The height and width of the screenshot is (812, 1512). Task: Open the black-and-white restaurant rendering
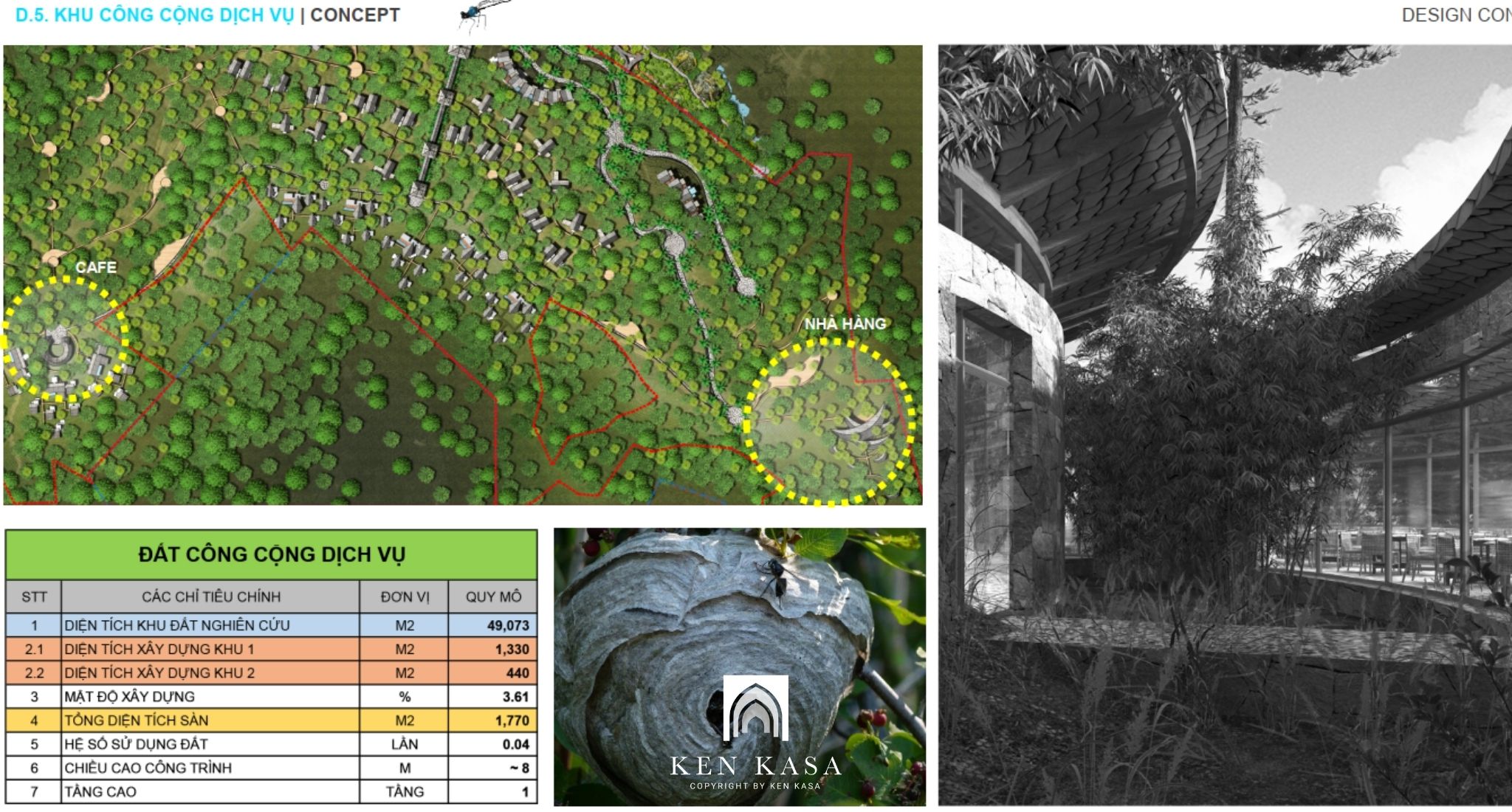pyautogui.click(x=1224, y=424)
